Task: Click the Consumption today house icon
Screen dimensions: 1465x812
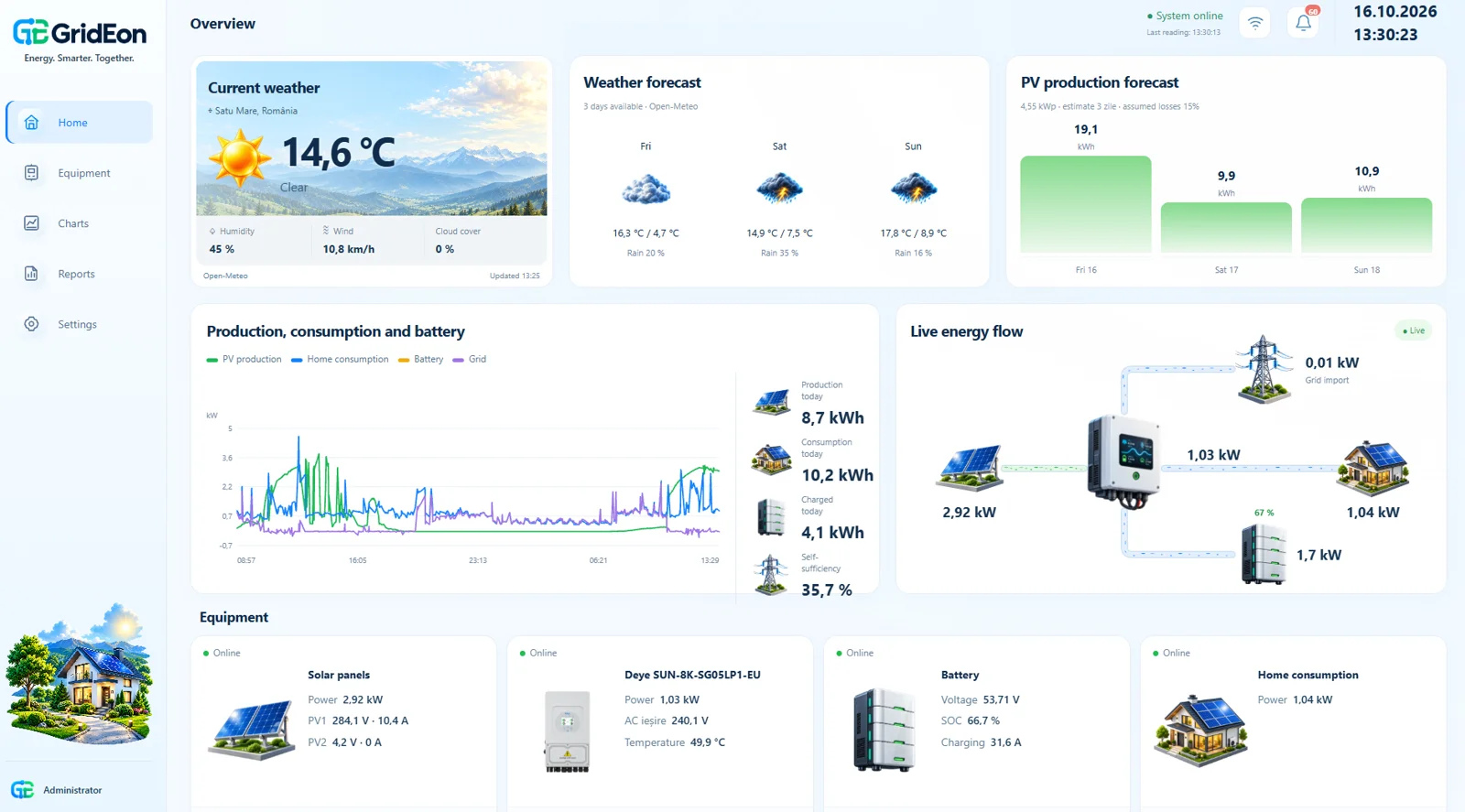Action: point(772,460)
